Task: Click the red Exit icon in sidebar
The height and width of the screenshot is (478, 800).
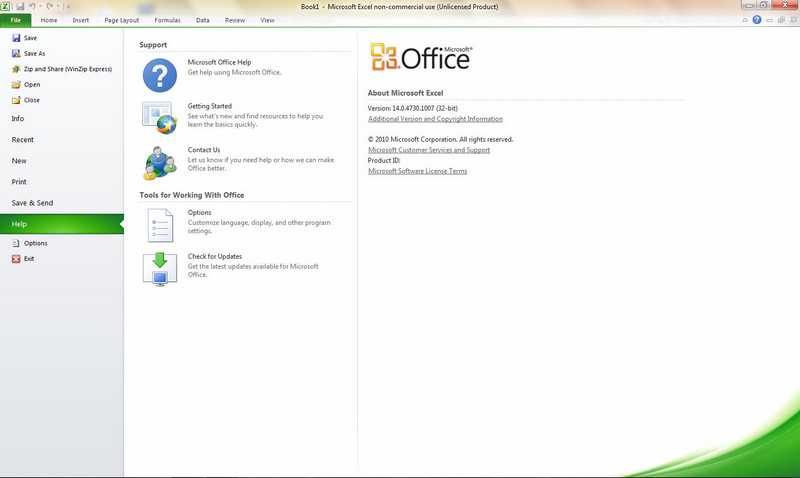Action: click(16, 259)
